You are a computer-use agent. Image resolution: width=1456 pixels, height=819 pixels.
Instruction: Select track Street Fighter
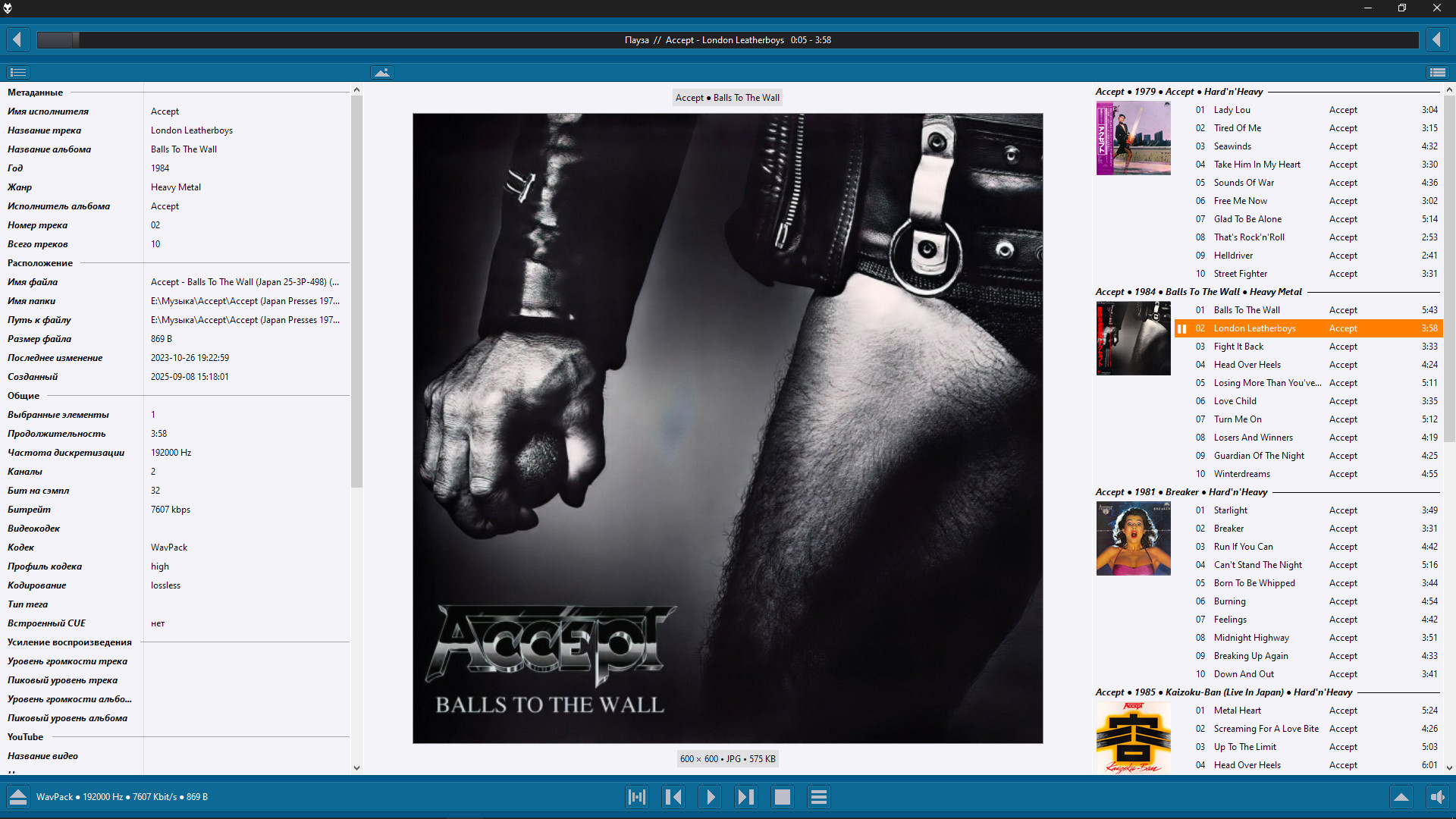point(1308,274)
